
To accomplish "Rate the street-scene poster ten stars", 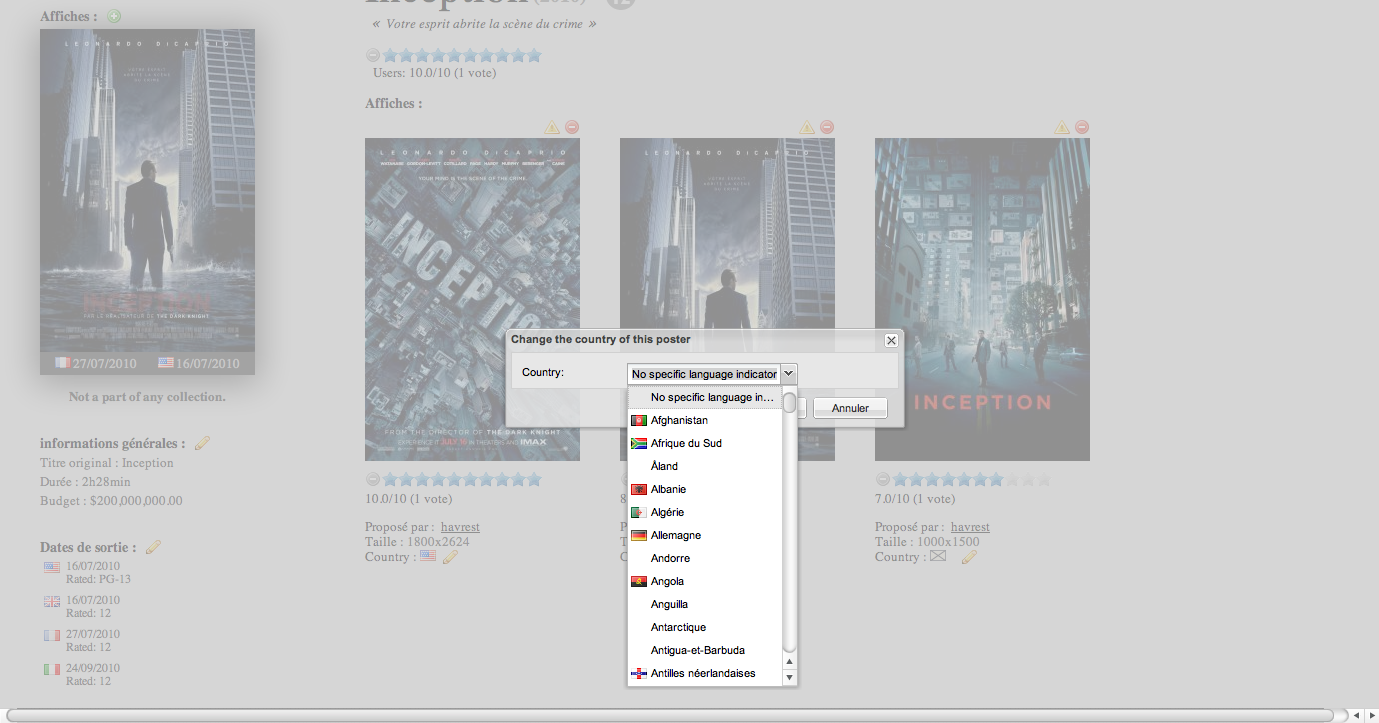I will pyautogui.click(x=1043, y=479).
